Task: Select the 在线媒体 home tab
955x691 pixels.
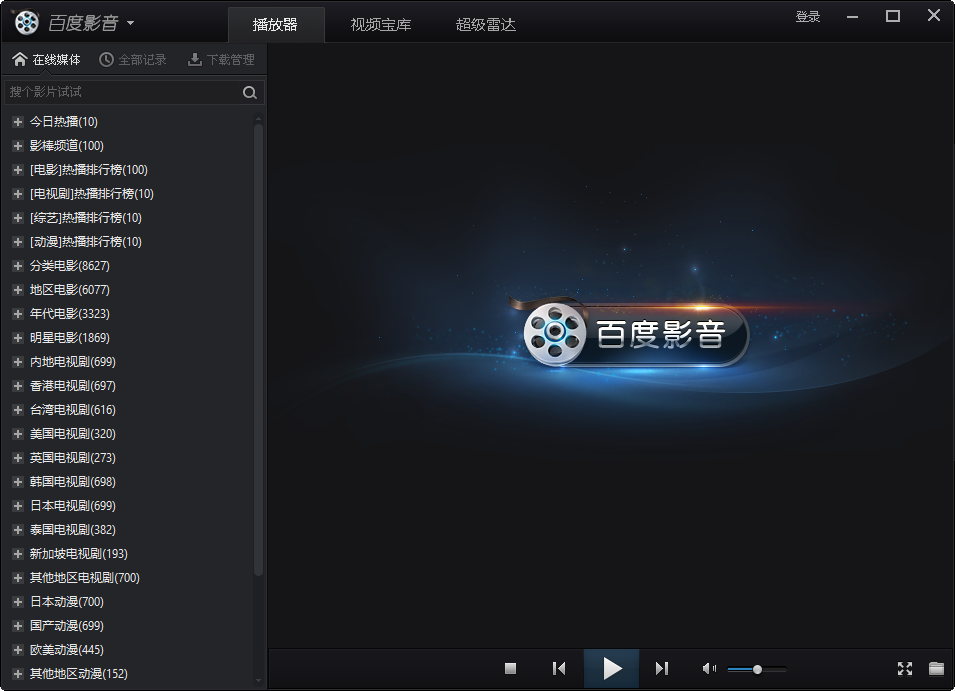Action: (x=46, y=59)
